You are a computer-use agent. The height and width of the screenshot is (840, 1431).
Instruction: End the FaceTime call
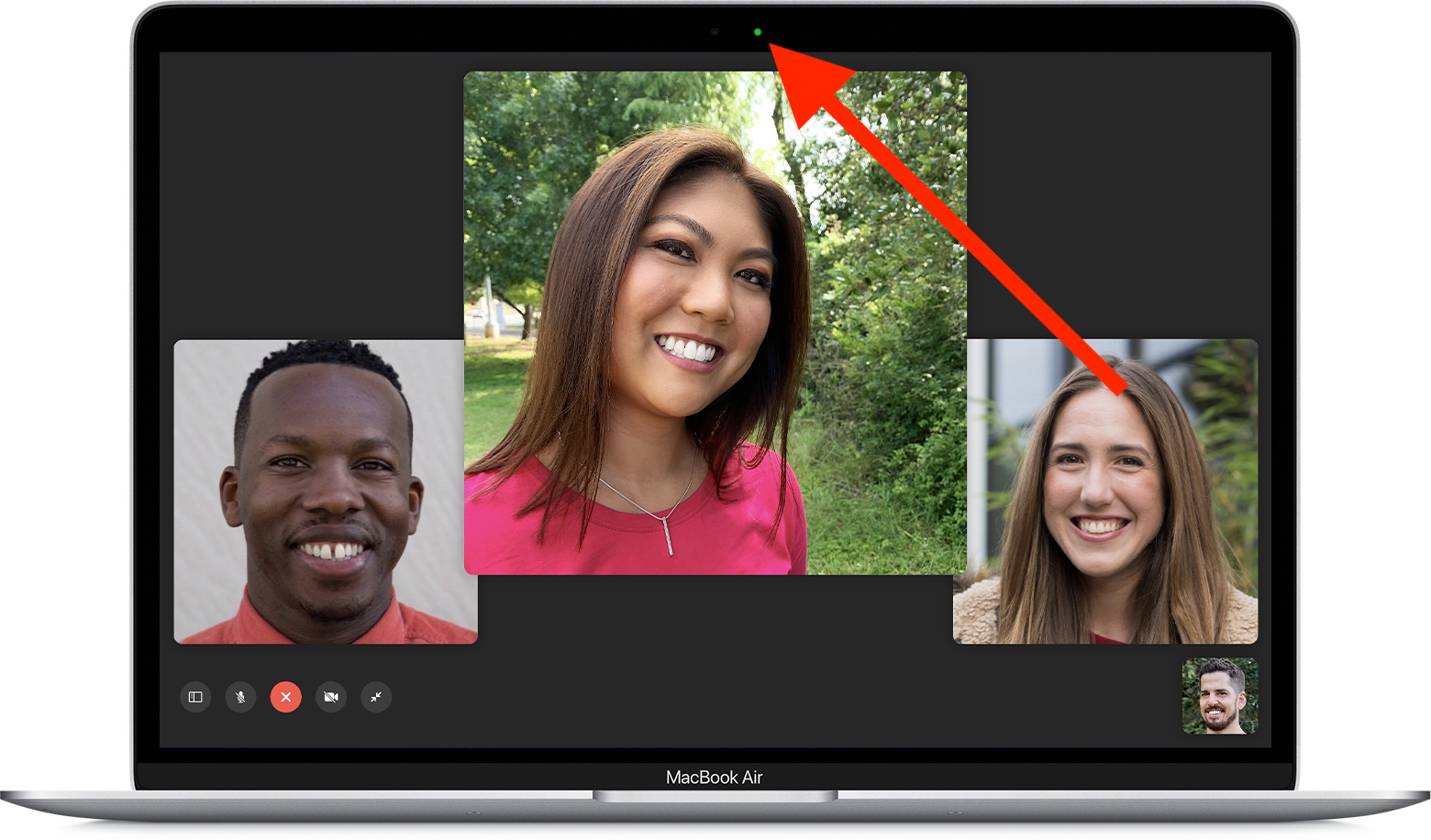click(x=286, y=697)
